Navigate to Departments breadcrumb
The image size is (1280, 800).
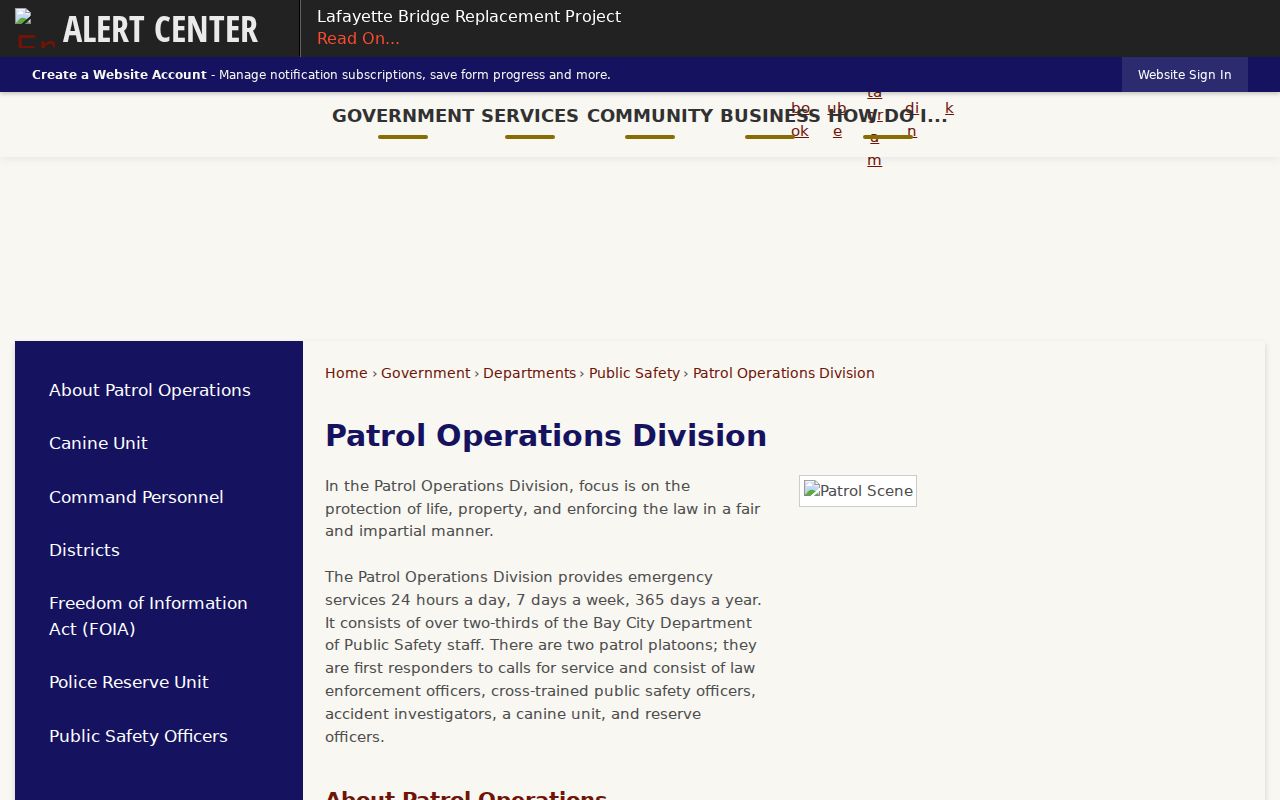pyautogui.click(x=529, y=373)
